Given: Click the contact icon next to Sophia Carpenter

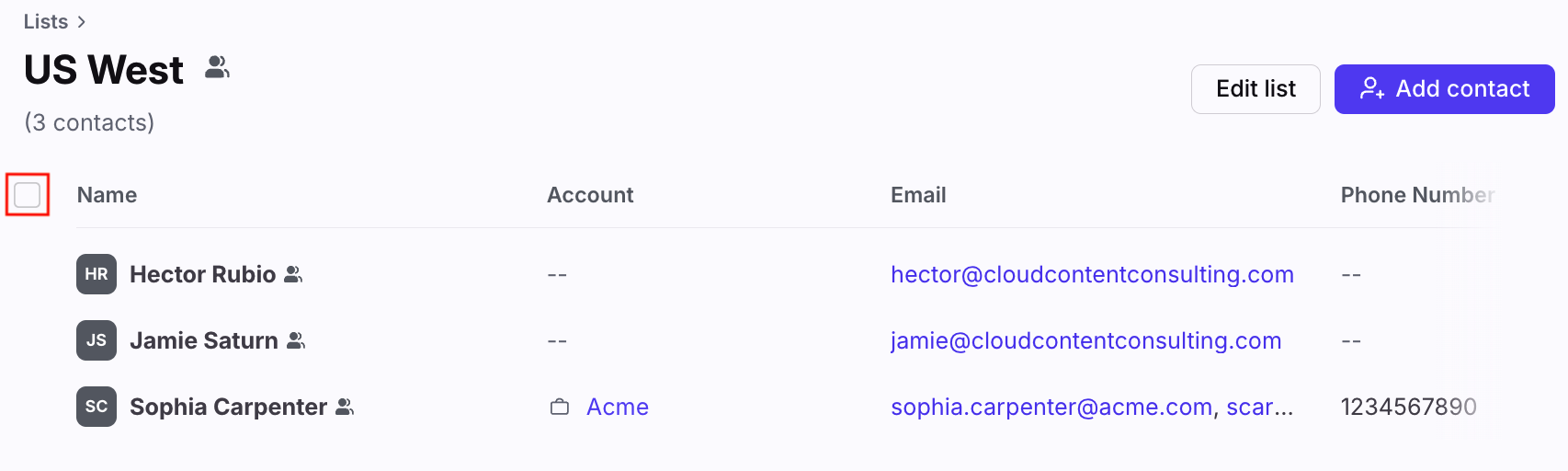Looking at the screenshot, I should tap(345, 407).
